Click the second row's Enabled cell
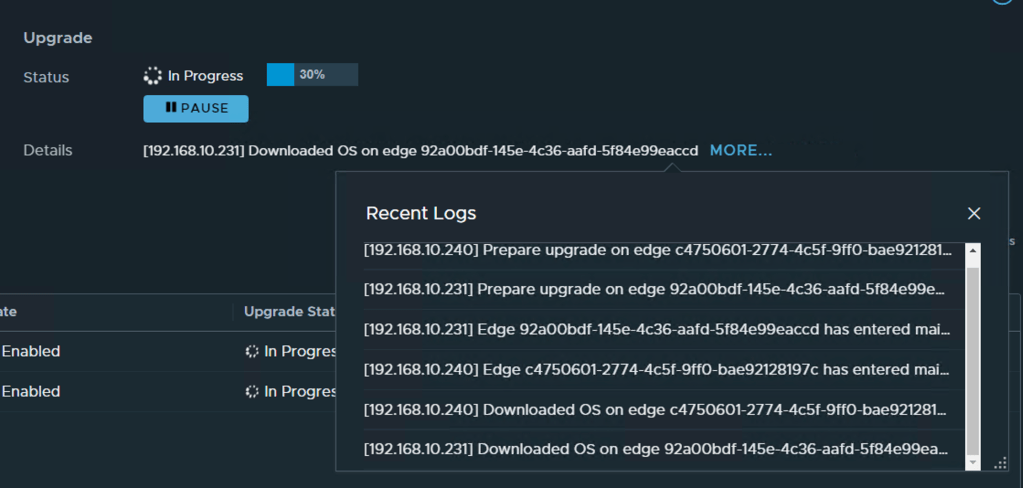The image size is (1023, 488). (x=31, y=392)
